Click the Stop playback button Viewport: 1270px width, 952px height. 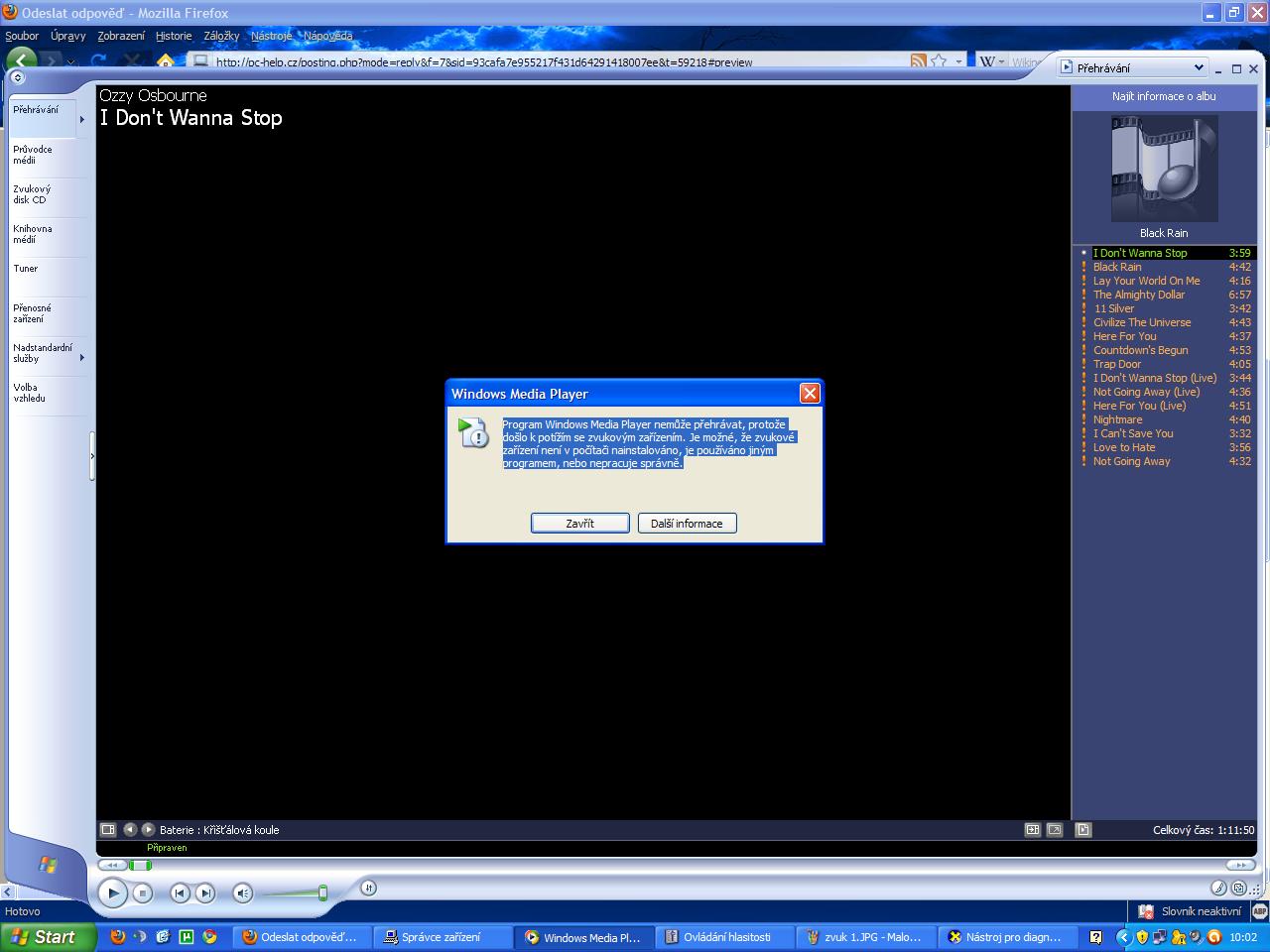tap(142, 893)
